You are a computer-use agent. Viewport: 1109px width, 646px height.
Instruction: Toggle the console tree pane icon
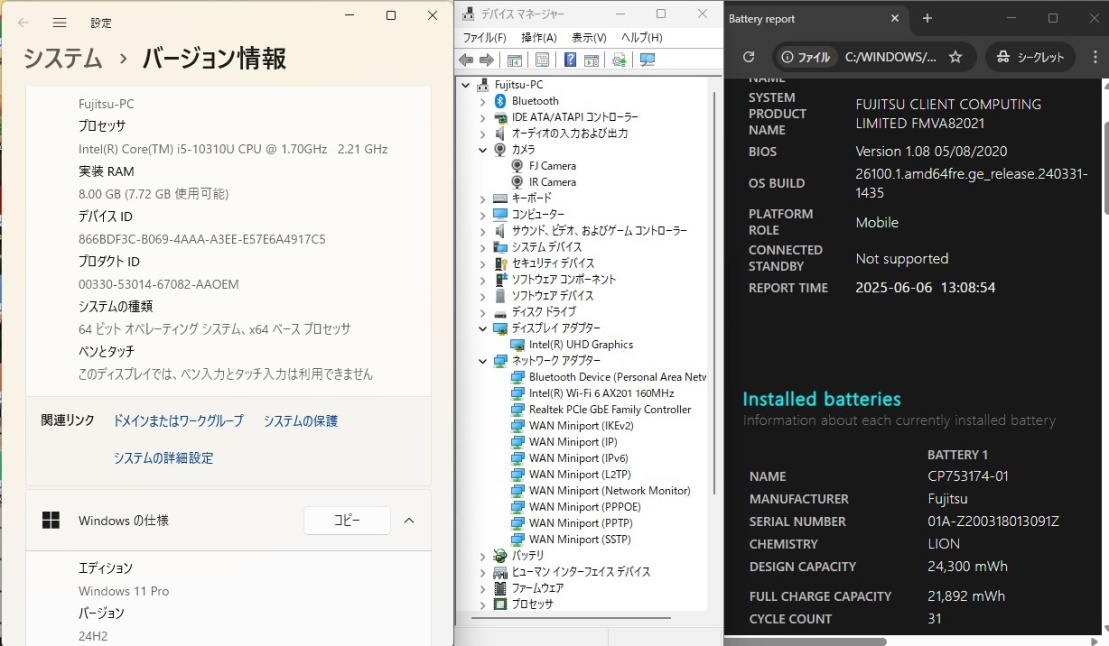515,60
